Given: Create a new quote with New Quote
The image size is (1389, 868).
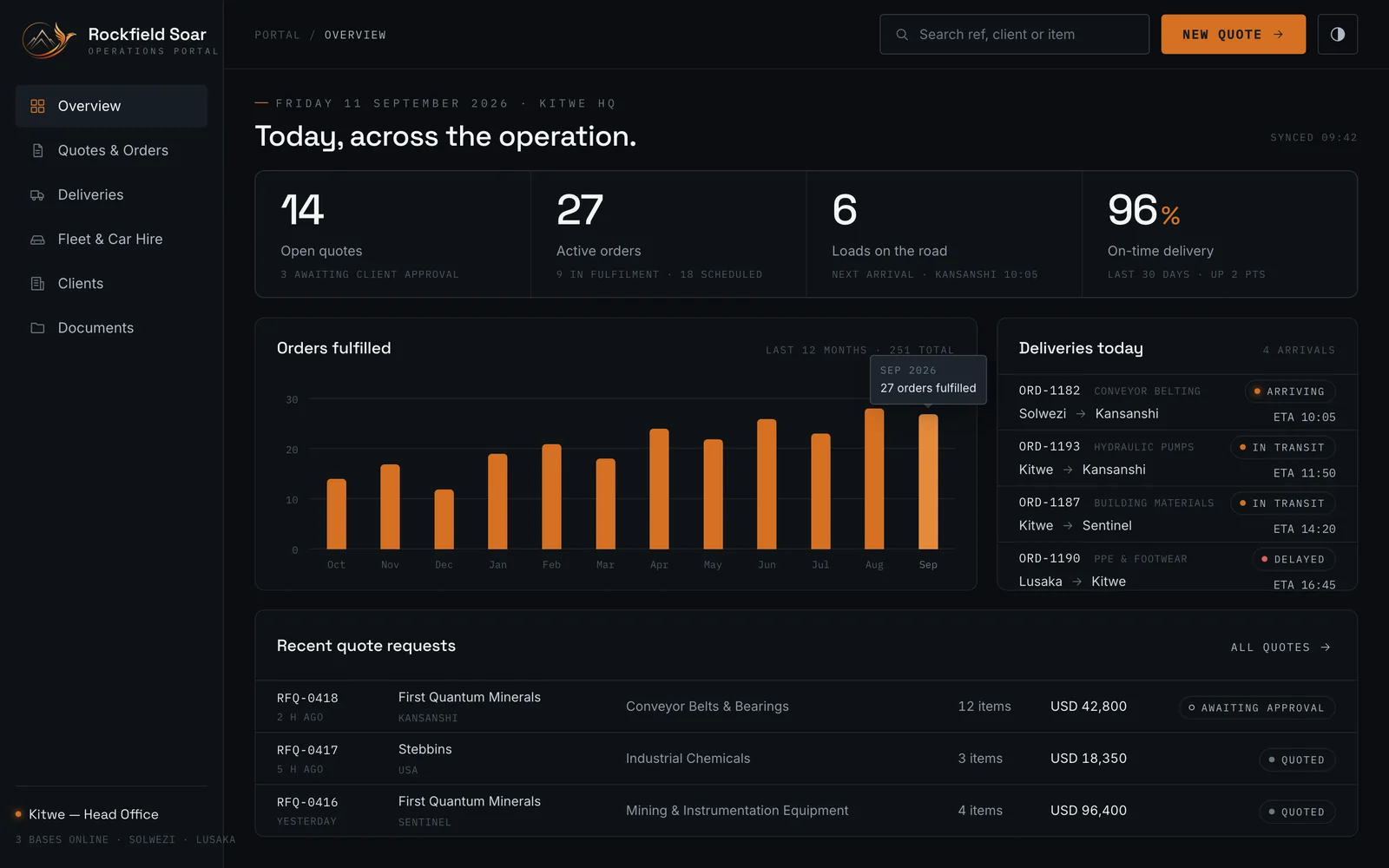Looking at the screenshot, I should (x=1233, y=34).
